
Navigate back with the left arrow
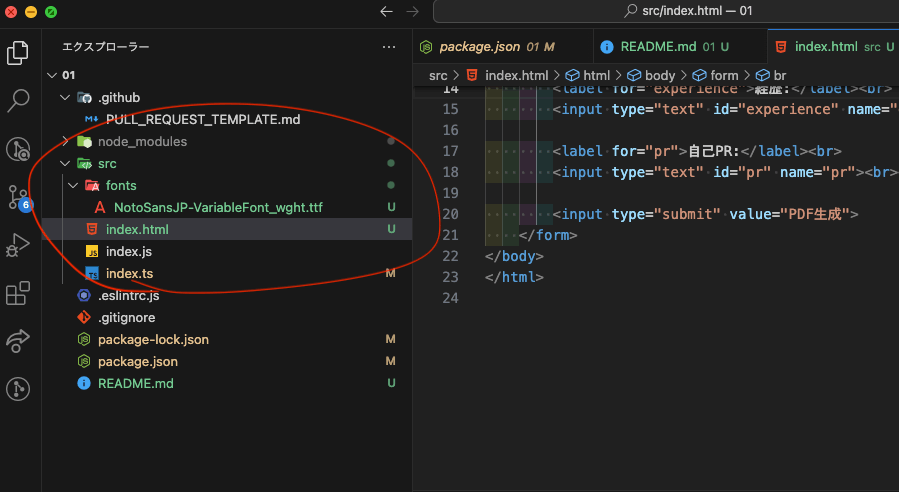coord(386,11)
